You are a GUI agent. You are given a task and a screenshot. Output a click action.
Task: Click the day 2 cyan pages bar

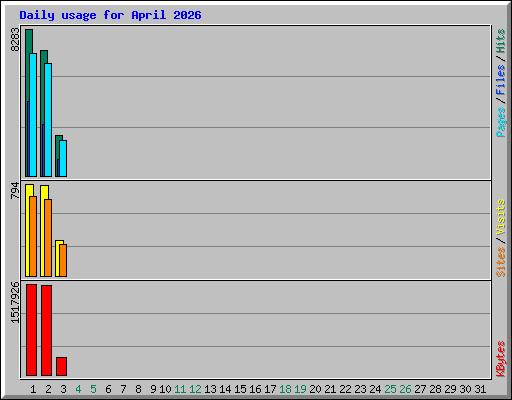pyautogui.click(x=48, y=120)
